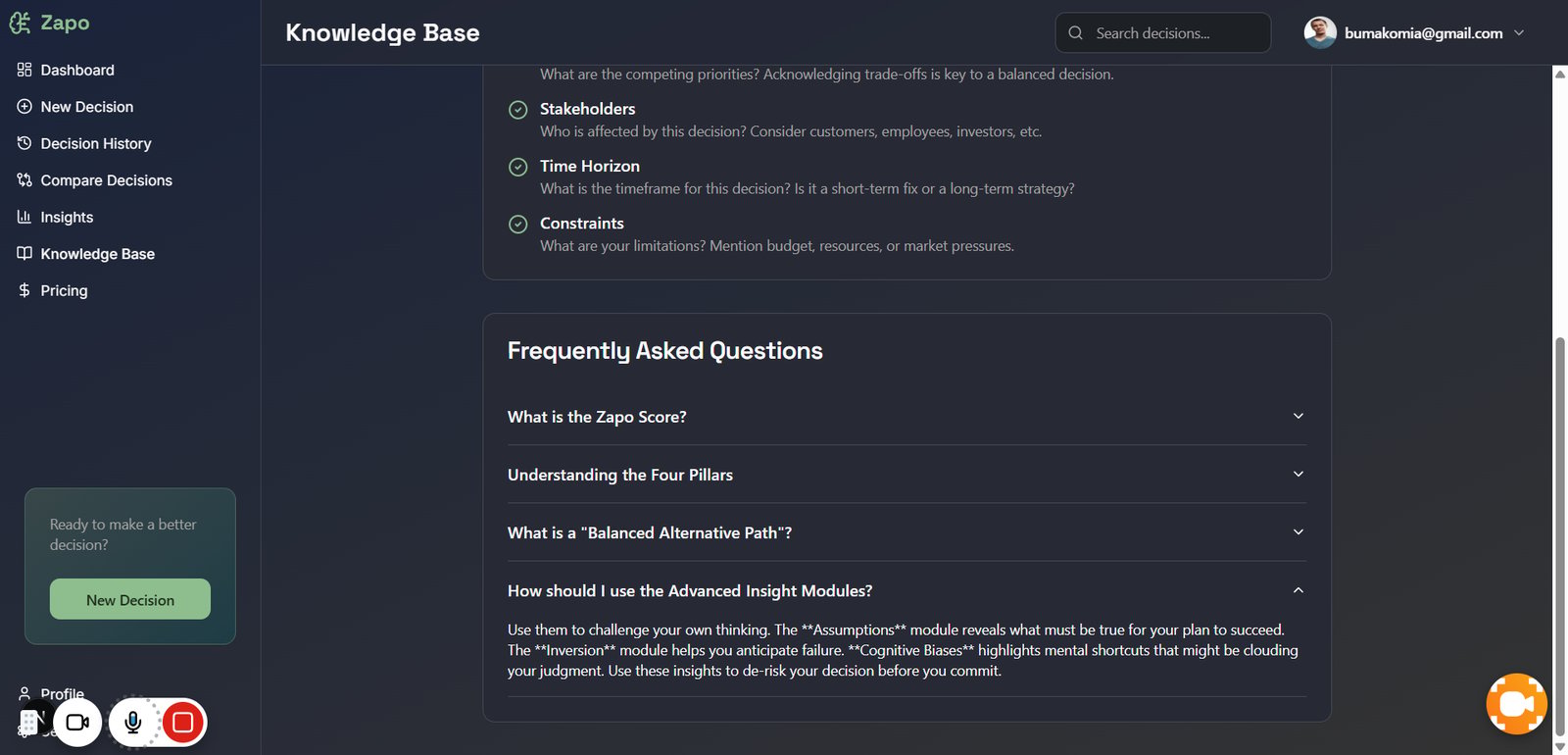Click the "What is the Zapo Score?" question text
Screen dimensions: 1568x755
click(597, 417)
